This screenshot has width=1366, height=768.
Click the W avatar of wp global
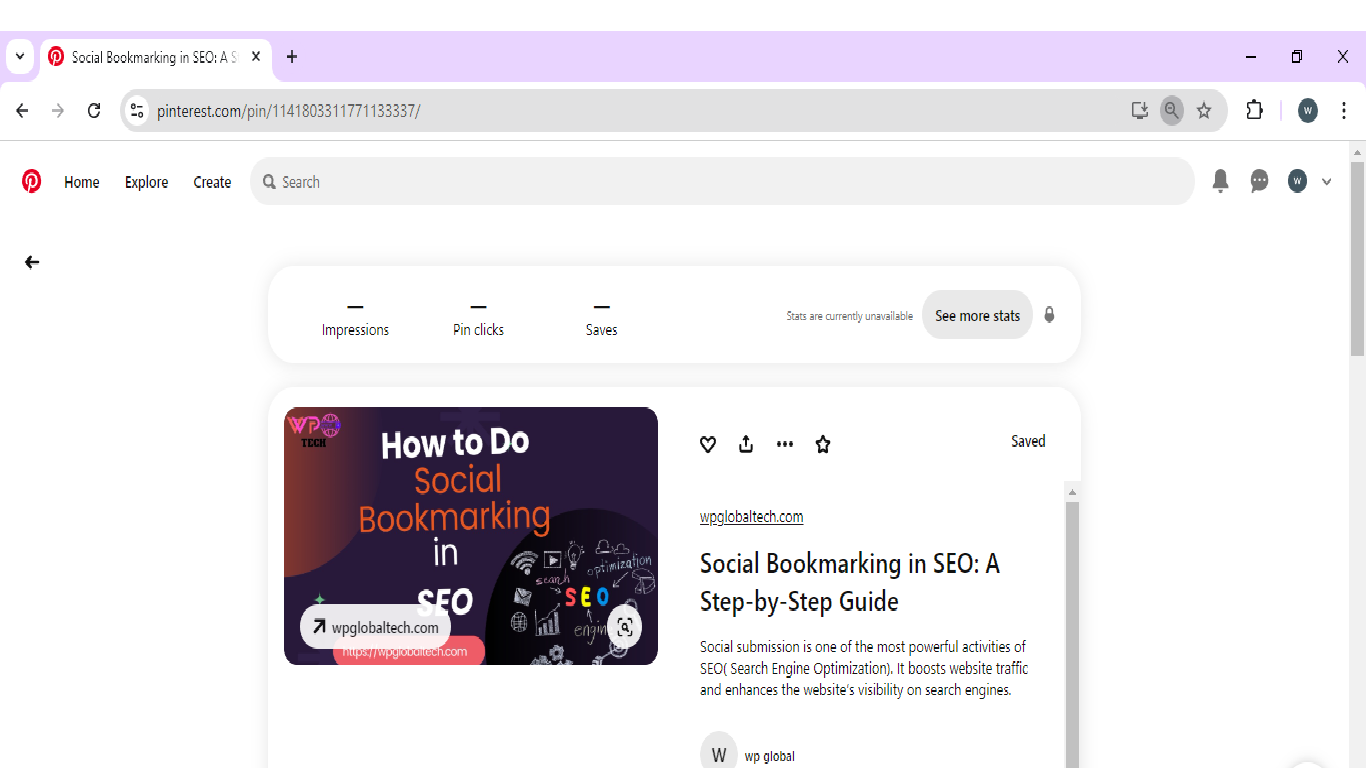pyautogui.click(x=718, y=752)
